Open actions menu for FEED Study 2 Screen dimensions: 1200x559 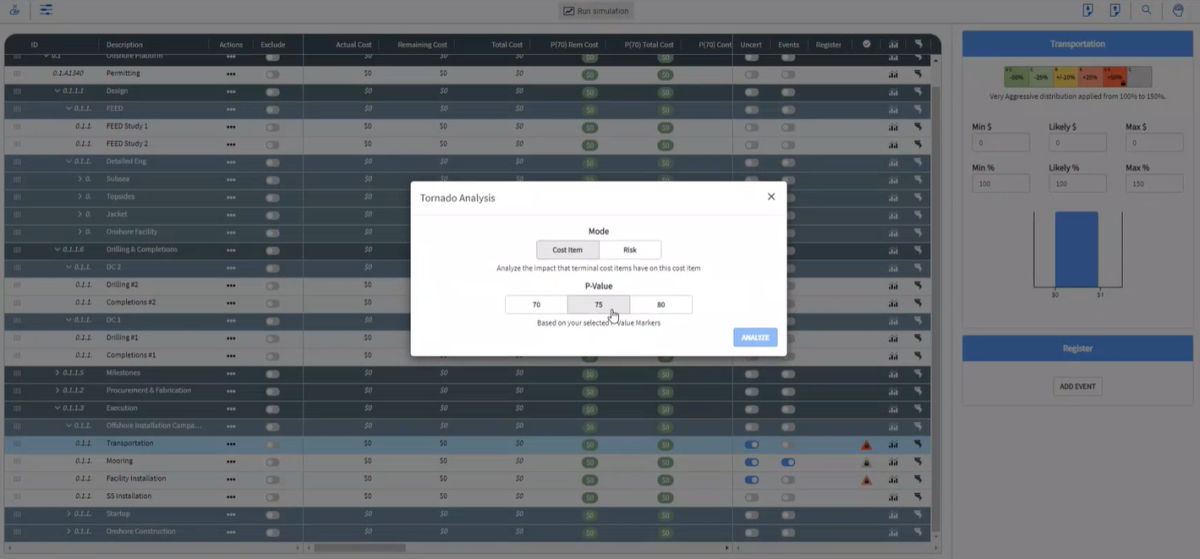click(x=231, y=144)
